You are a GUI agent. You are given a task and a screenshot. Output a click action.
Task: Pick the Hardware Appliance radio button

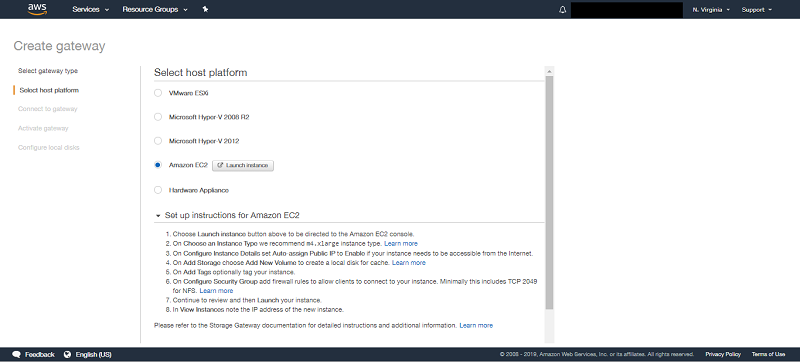pyautogui.click(x=158, y=190)
